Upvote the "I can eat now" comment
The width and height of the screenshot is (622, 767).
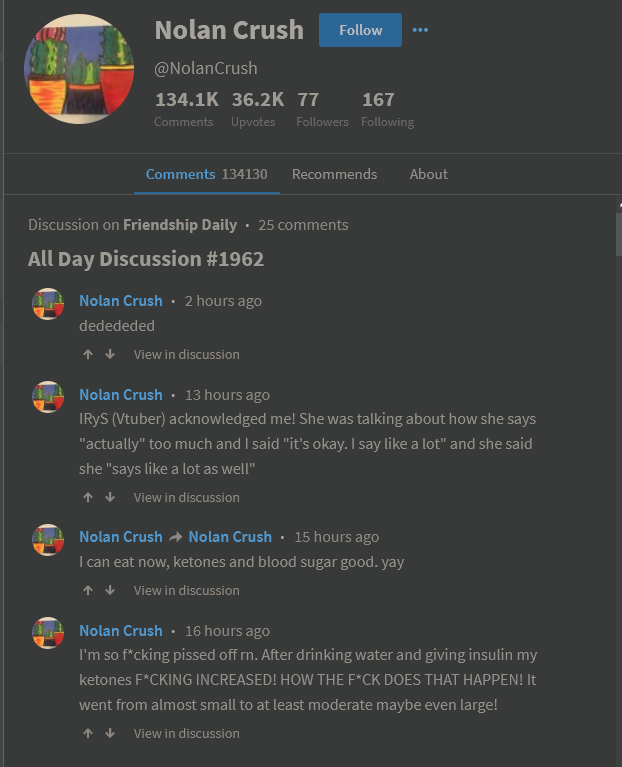pyautogui.click(x=88, y=590)
